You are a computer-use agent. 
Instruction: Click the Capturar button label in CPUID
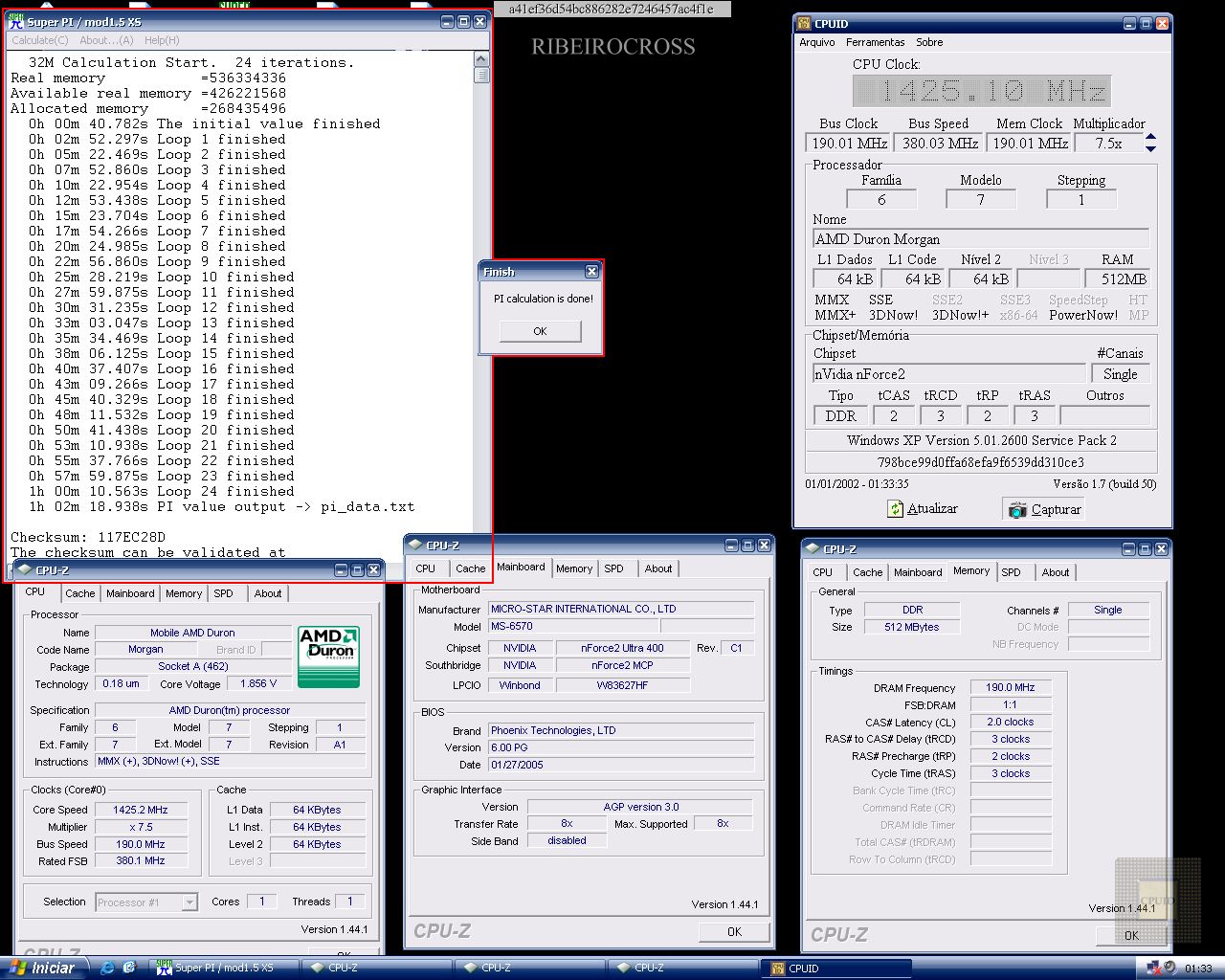[1056, 510]
